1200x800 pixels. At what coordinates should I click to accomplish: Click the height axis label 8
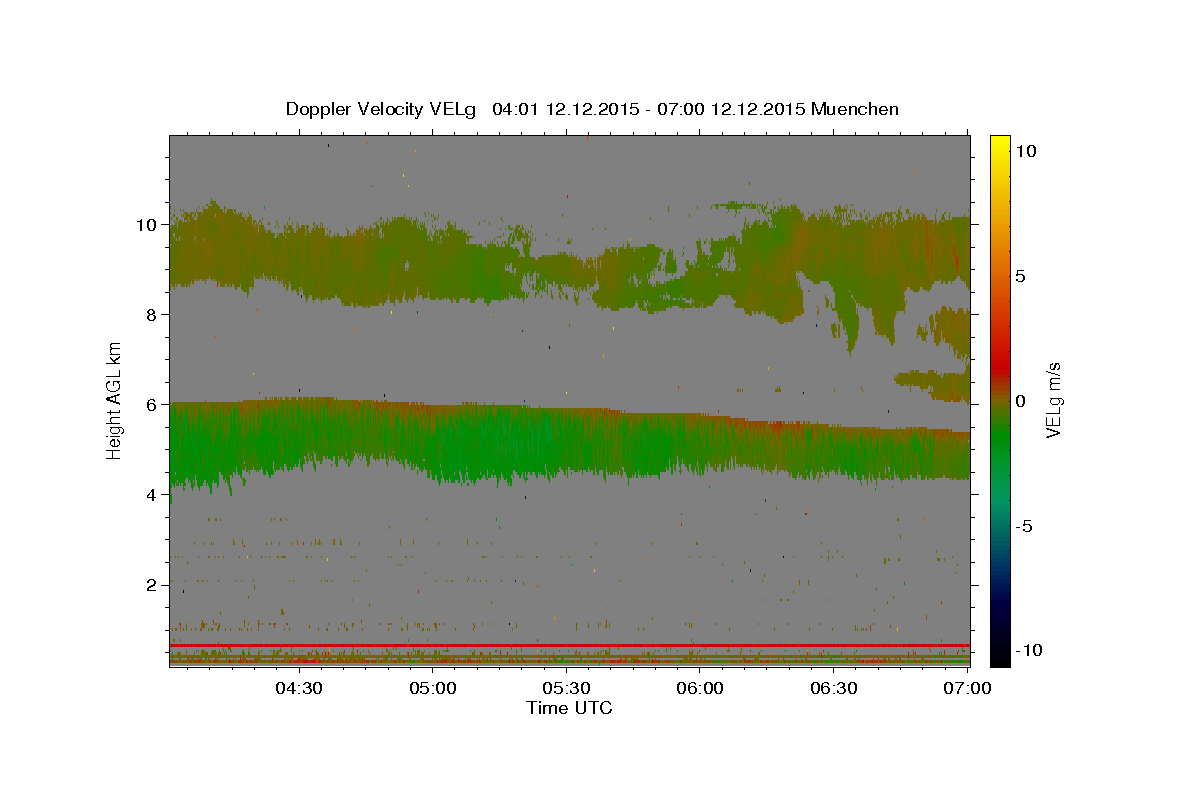tap(152, 314)
